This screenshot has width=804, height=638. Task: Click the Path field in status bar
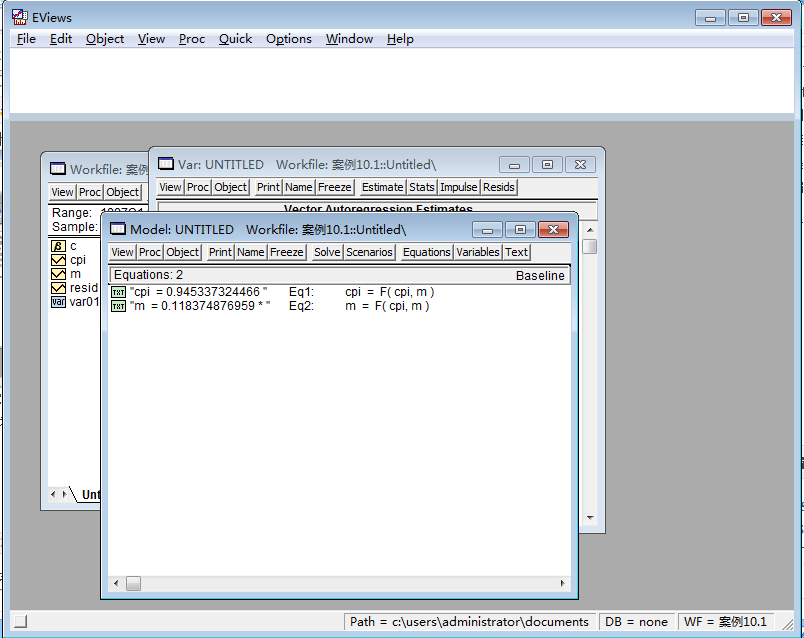(469, 622)
